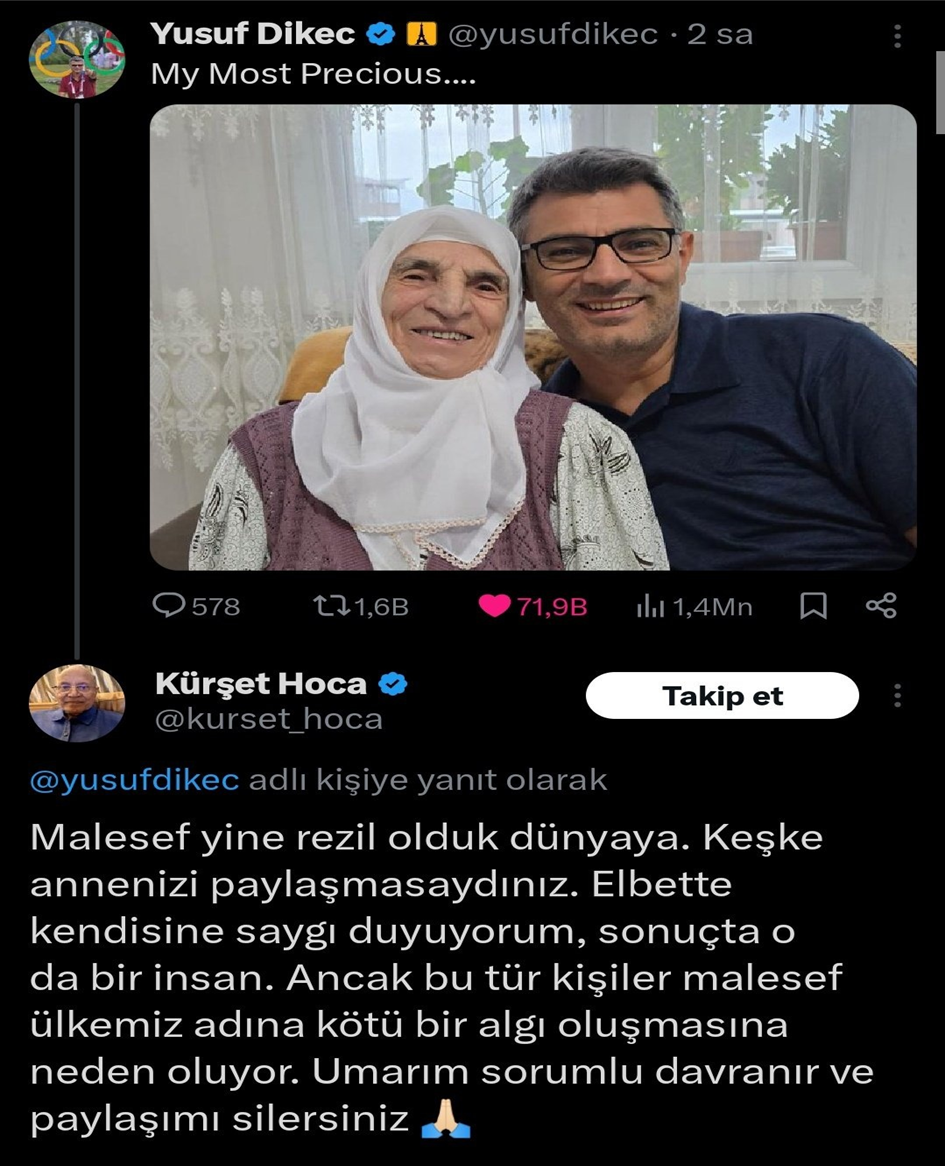Share the tweet using share icon
The width and height of the screenshot is (945, 1166).
(881, 605)
